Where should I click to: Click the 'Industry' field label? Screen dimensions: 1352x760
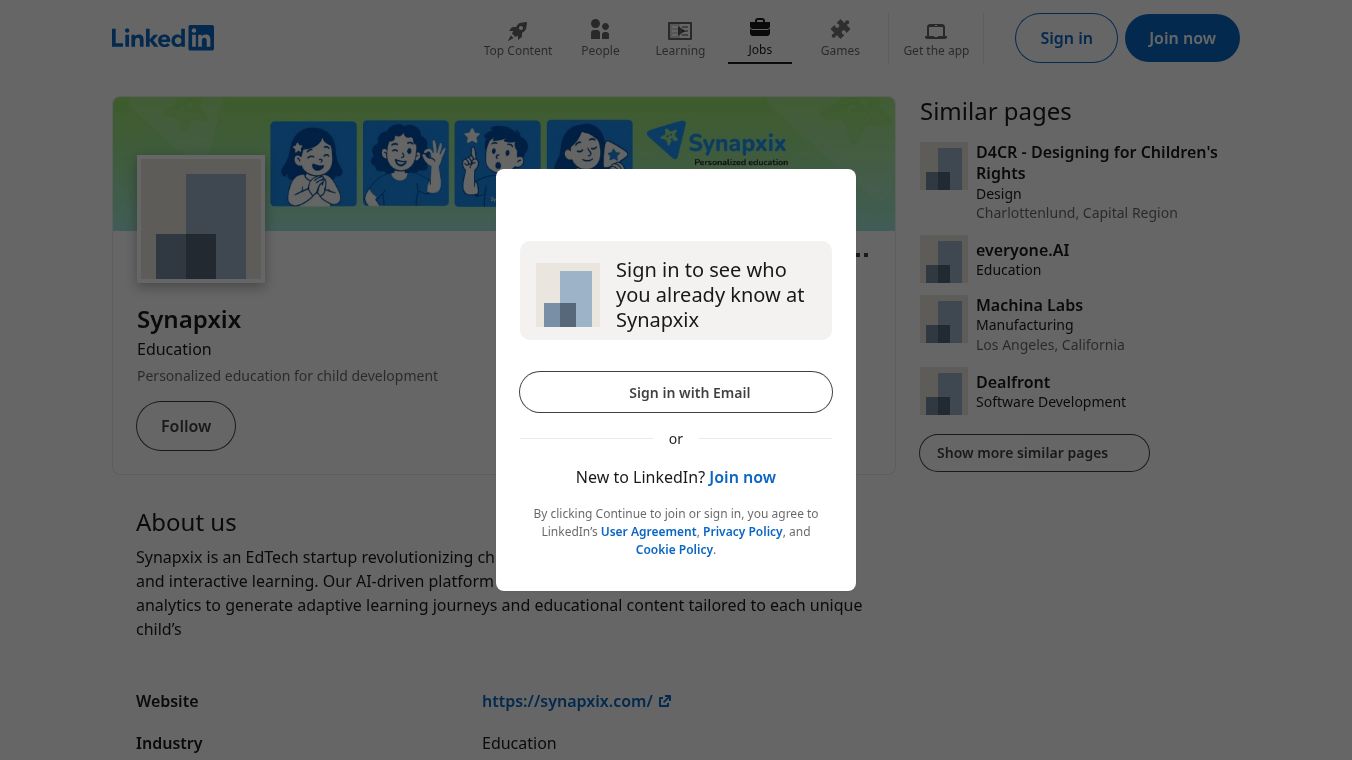coord(169,743)
